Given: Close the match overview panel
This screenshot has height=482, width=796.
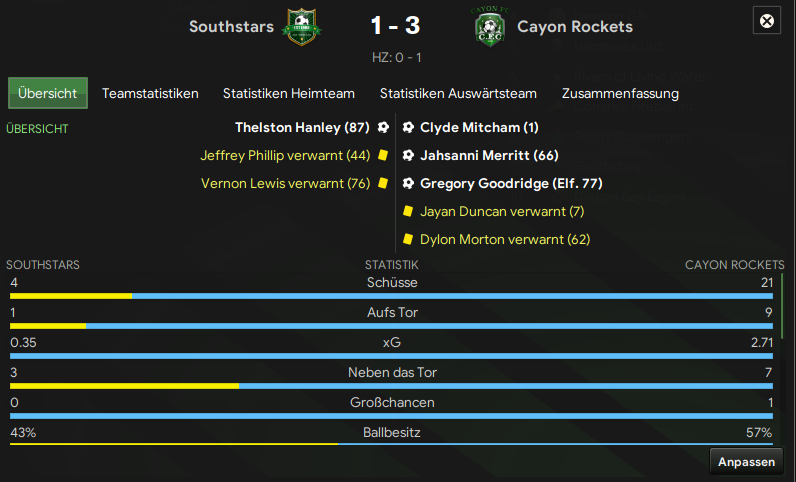Looking at the screenshot, I should click(767, 21).
